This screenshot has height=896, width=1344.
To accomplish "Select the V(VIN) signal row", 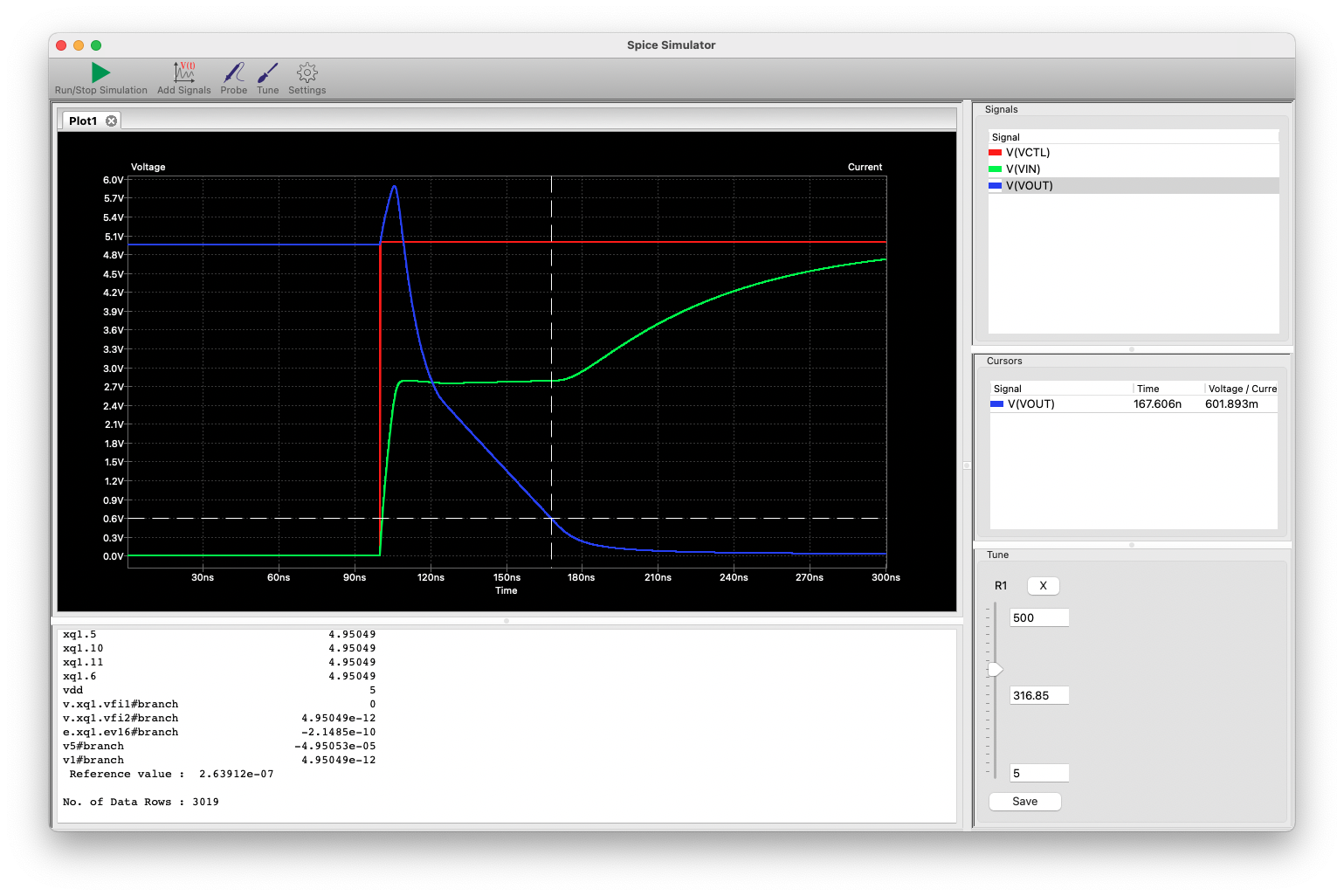I will click(x=1133, y=169).
